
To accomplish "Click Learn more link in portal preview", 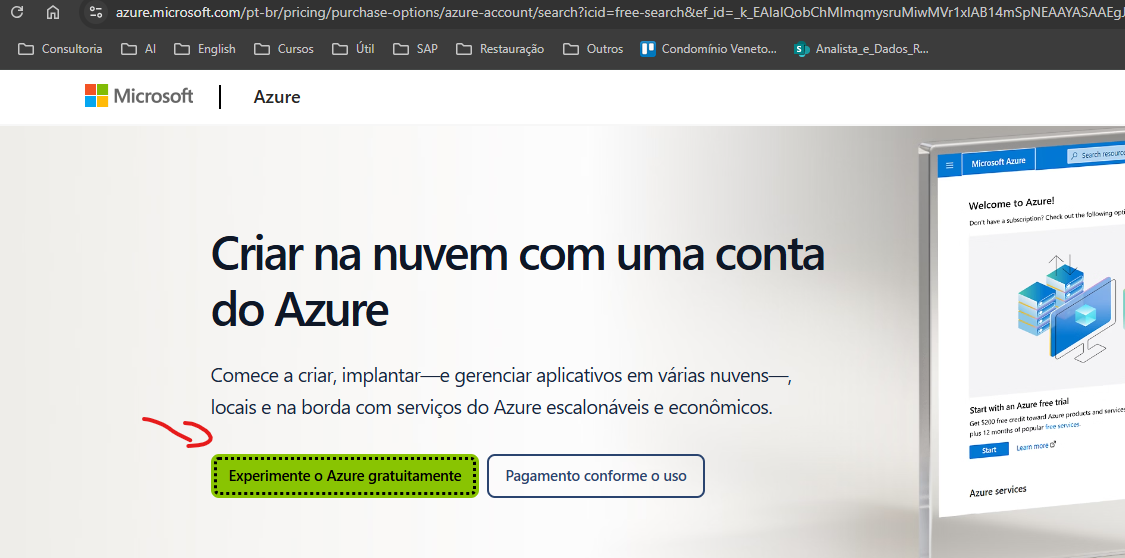I will 1035,446.
